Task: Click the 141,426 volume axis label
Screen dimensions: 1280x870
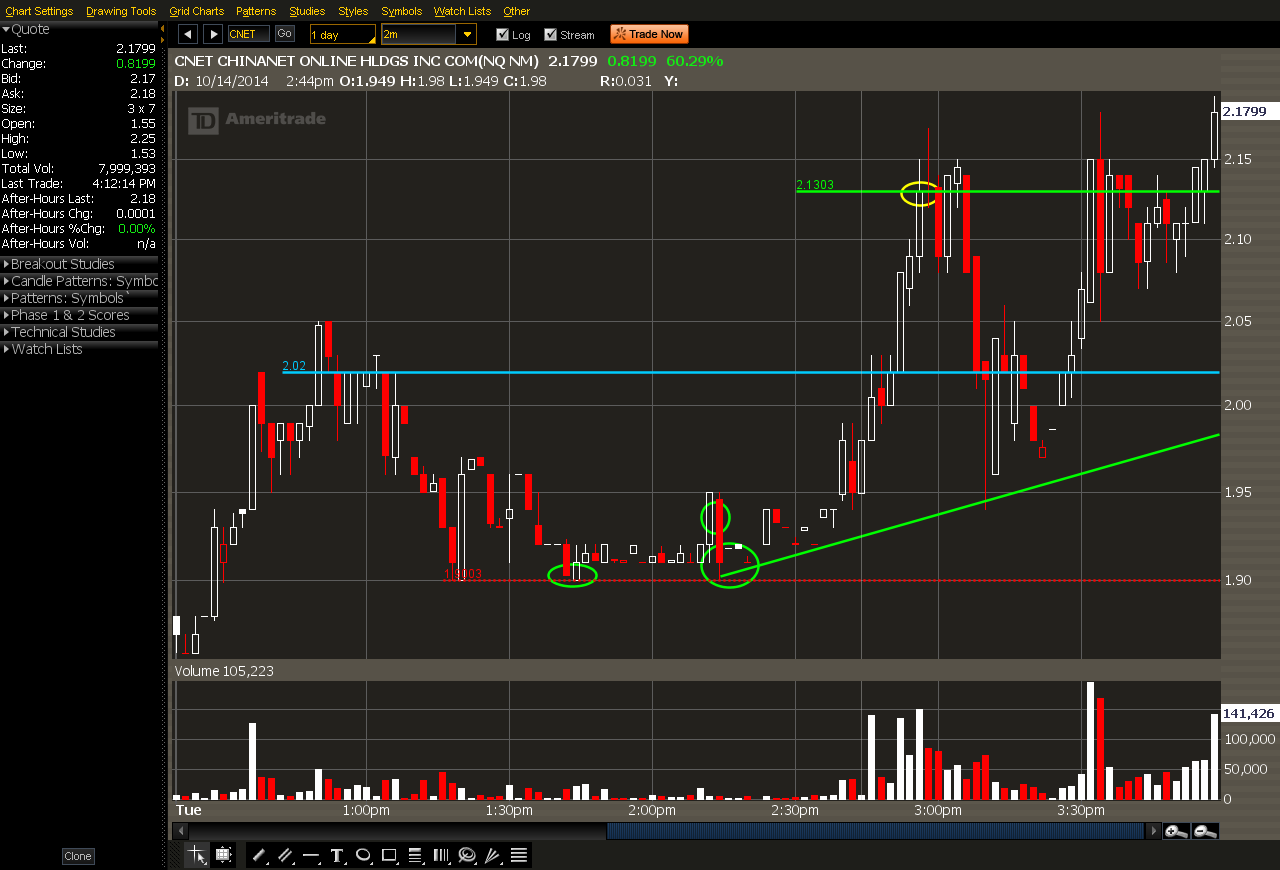Action: click(1248, 713)
